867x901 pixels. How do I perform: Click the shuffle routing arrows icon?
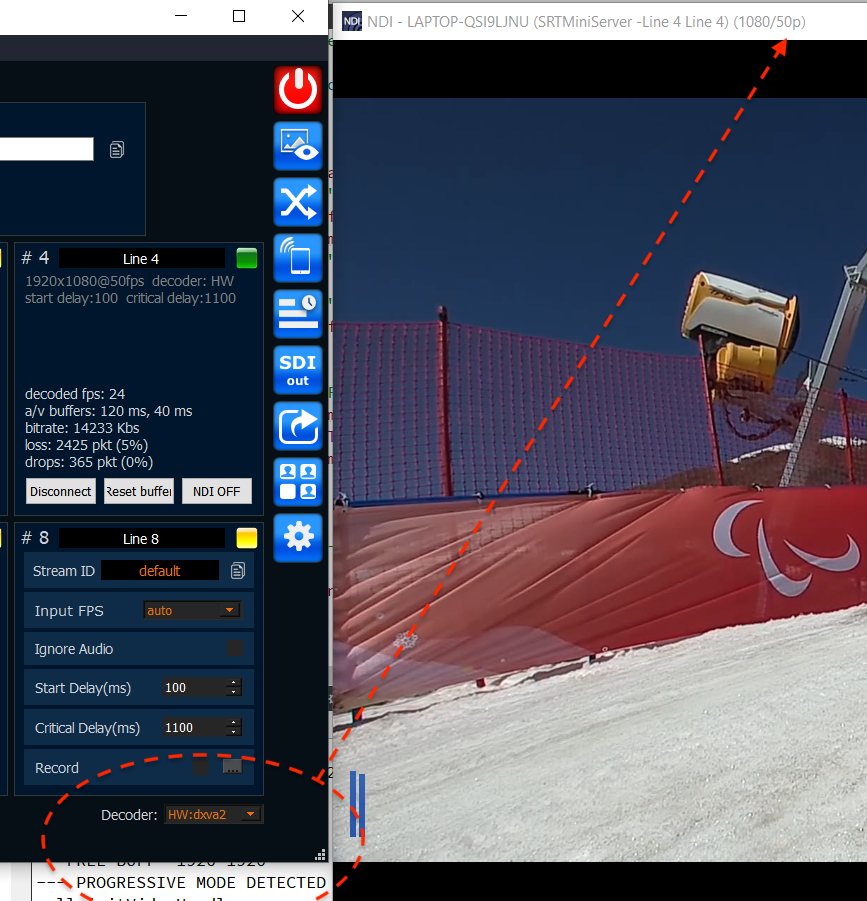(298, 202)
